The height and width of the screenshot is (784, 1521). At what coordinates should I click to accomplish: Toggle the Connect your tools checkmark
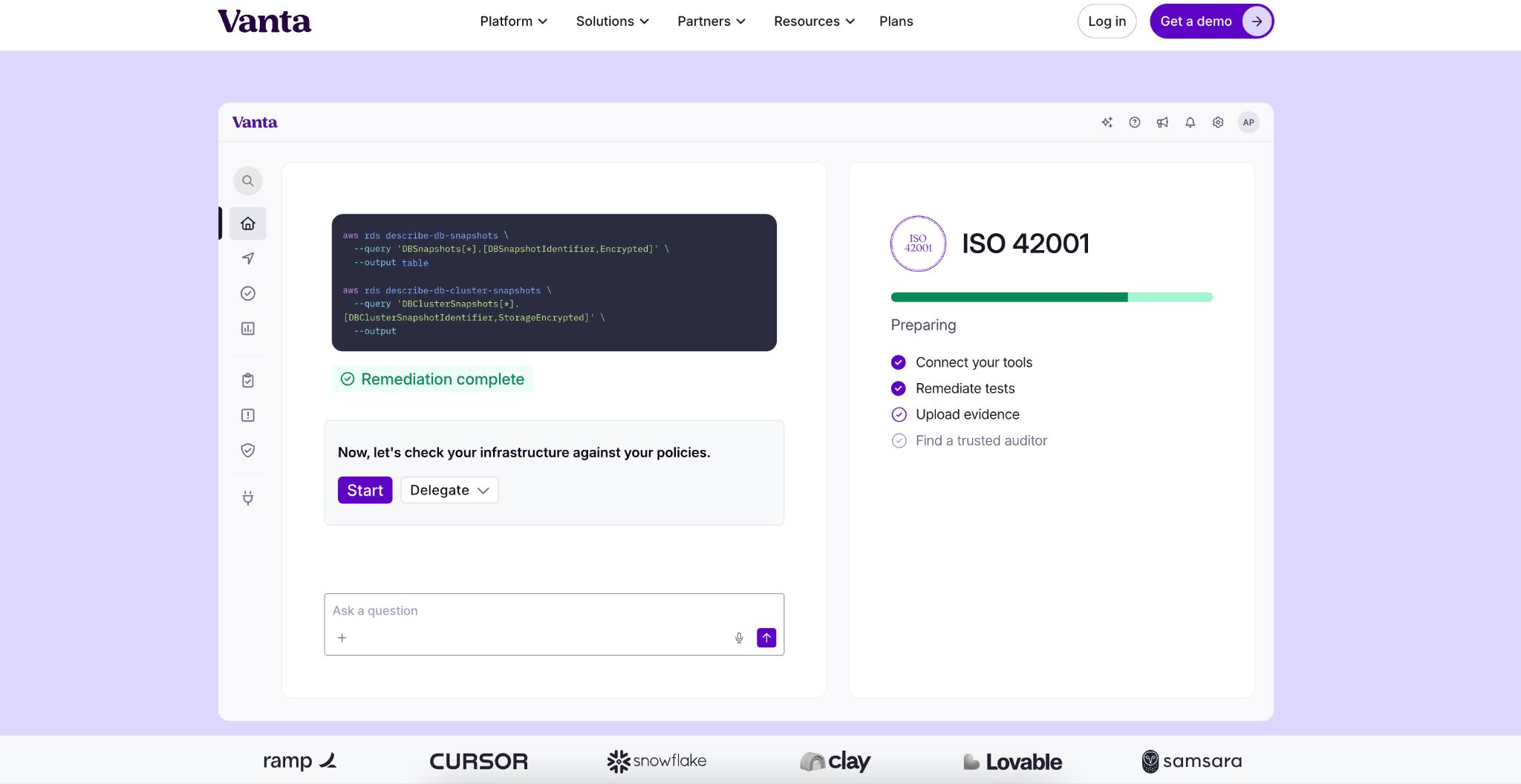pos(899,362)
